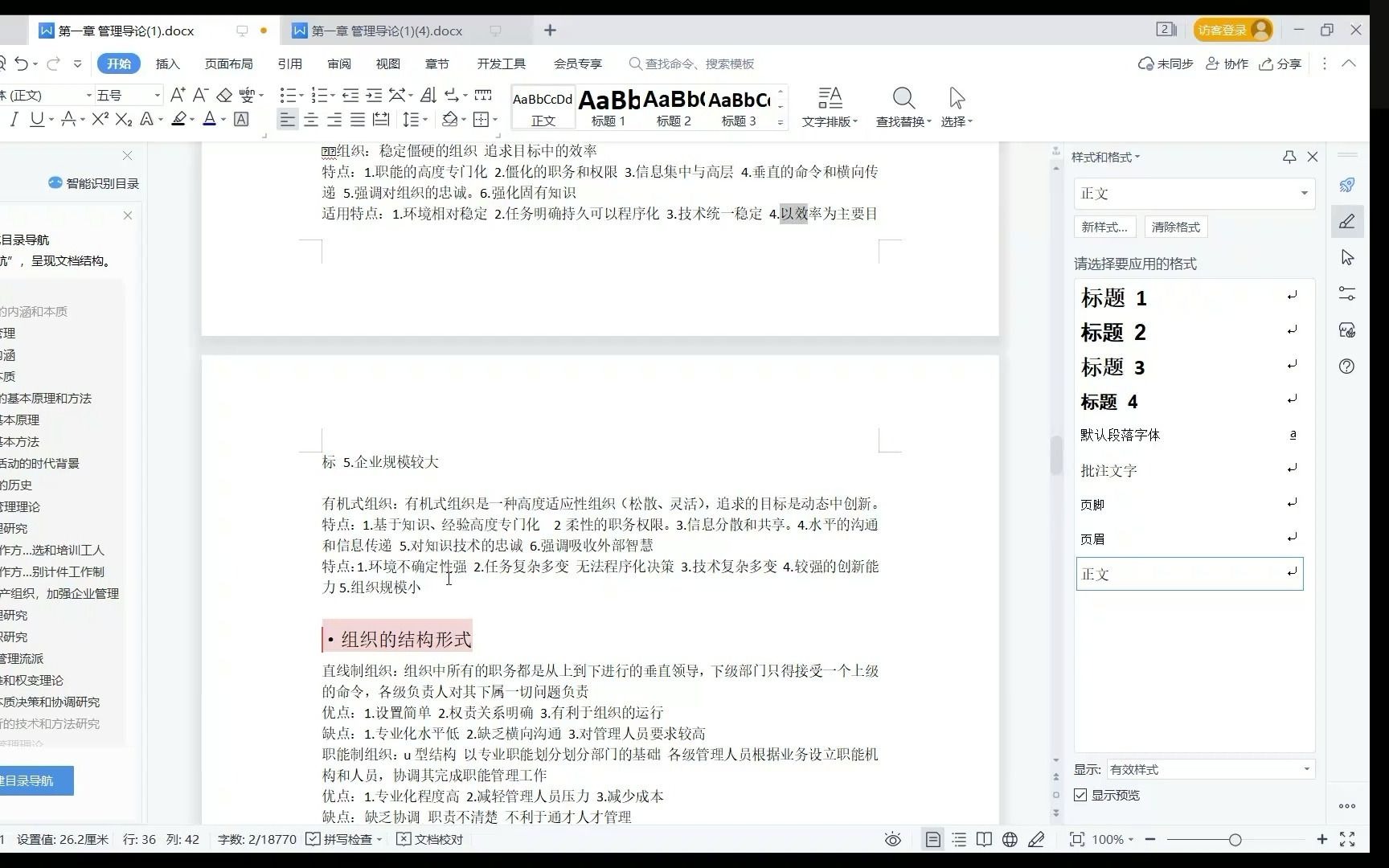
Task: Click the zoom slider handle
Action: pyautogui.click(x=1235, y=839)
